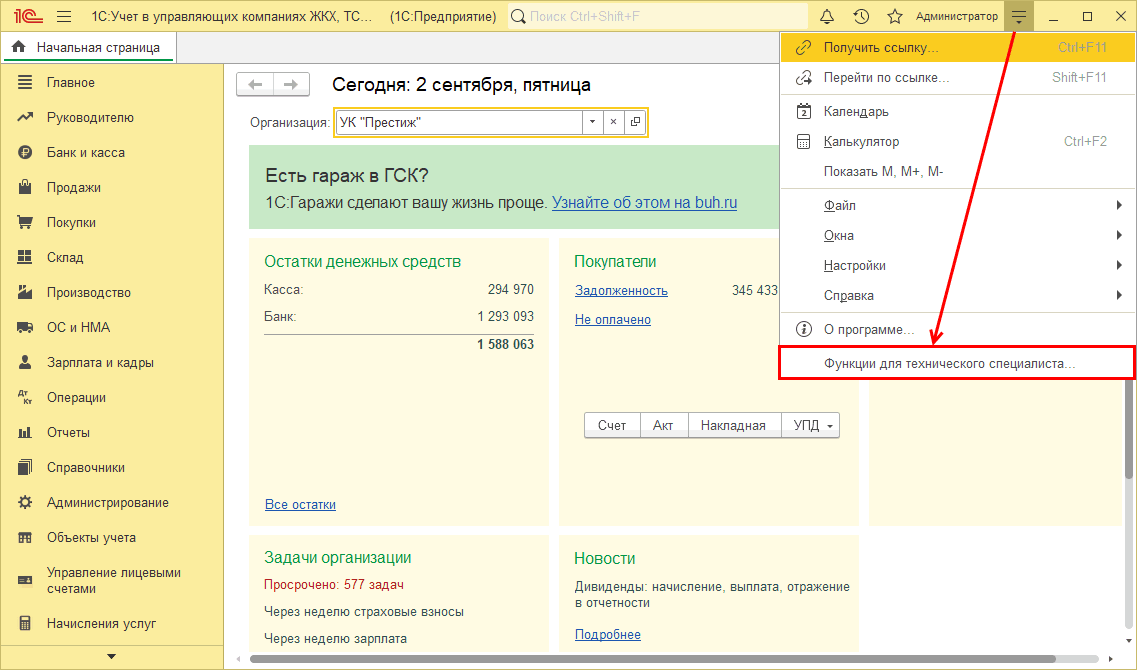Expand more sections at sidebar bottom arrow
Viewport: 1137px width, 670px height.
click(111, 657)
